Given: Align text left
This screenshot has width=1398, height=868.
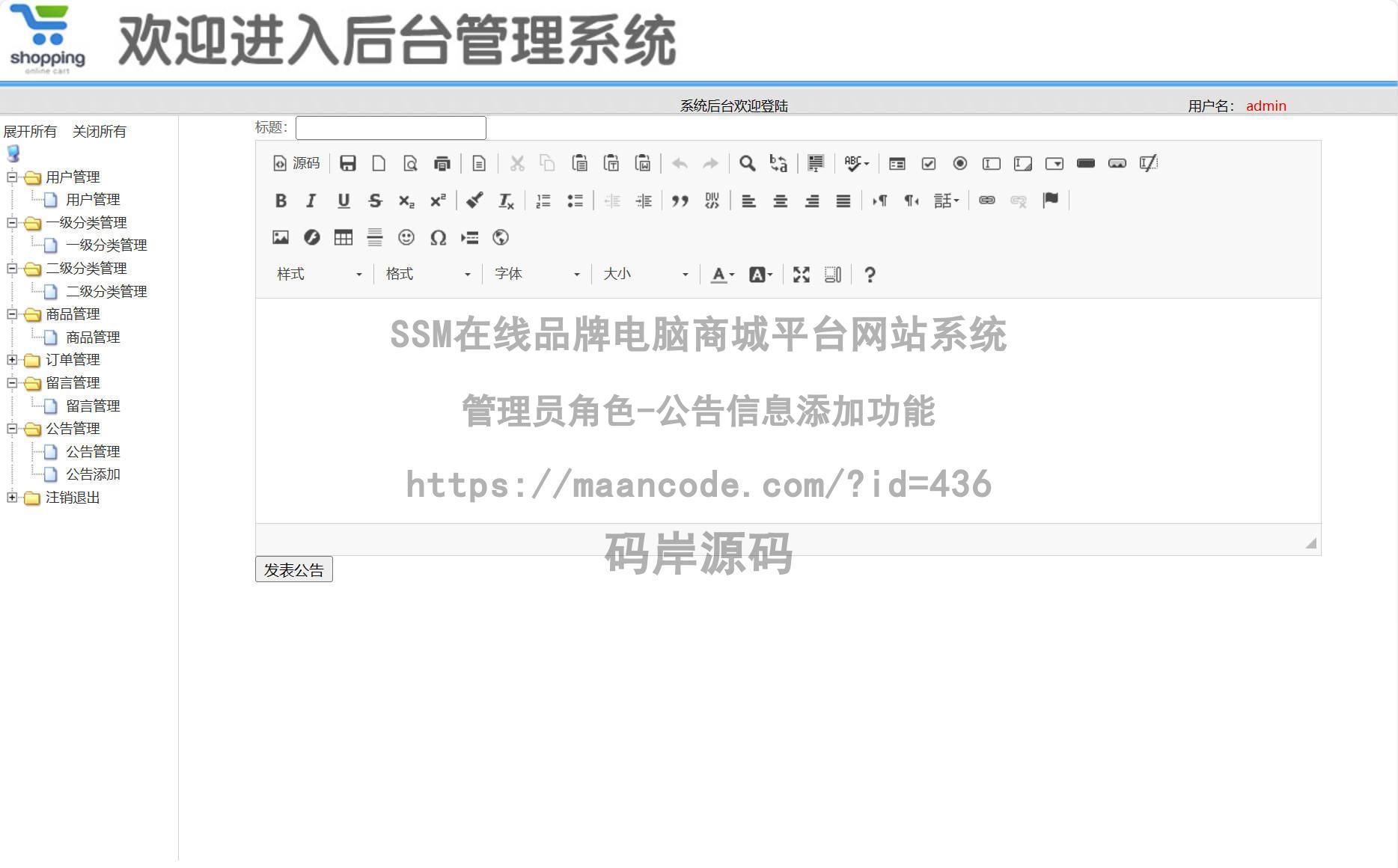Looking at the screenshot, I should 748,201.
